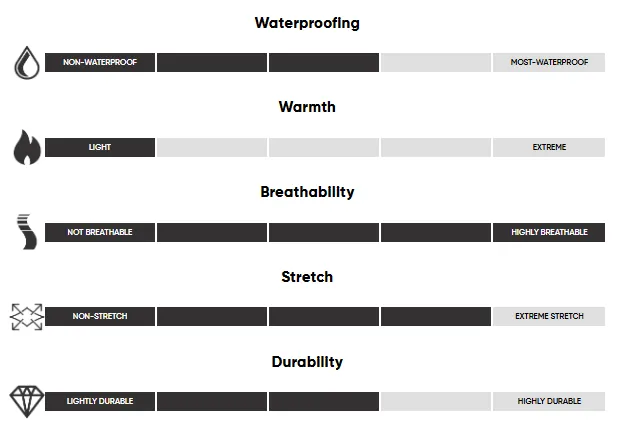
Task: Click the flame warmth icon
Action: (x=27, y=147)
